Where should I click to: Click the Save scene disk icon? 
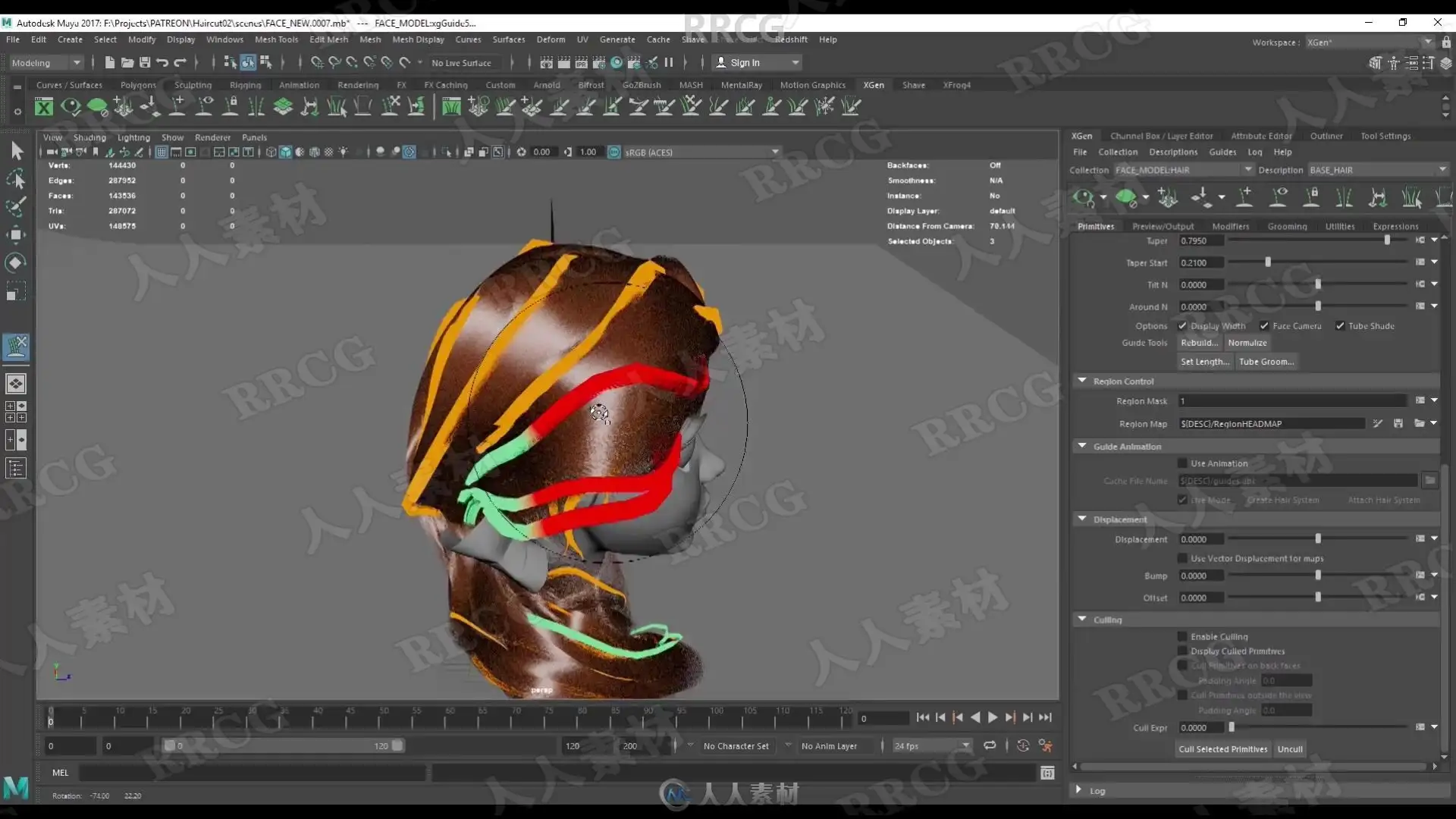pyautogui.click(x=144, y=62)
